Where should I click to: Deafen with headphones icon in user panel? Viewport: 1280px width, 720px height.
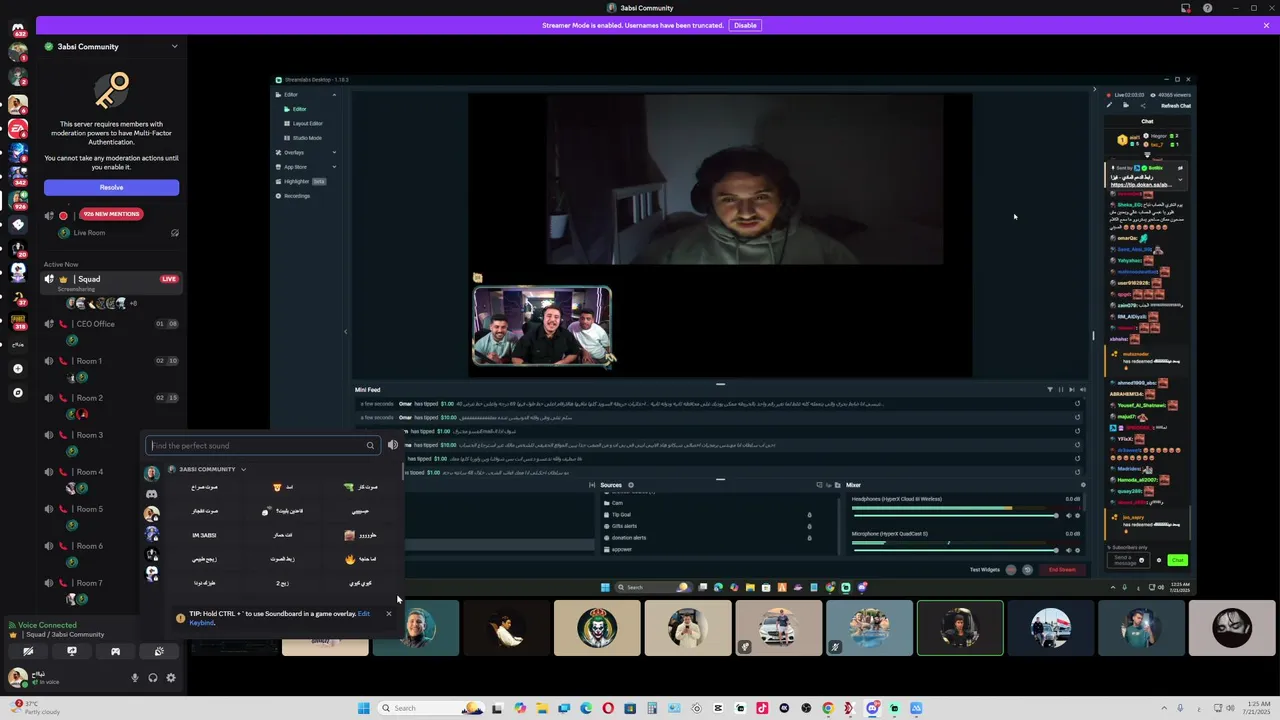(x=153, y=678)
